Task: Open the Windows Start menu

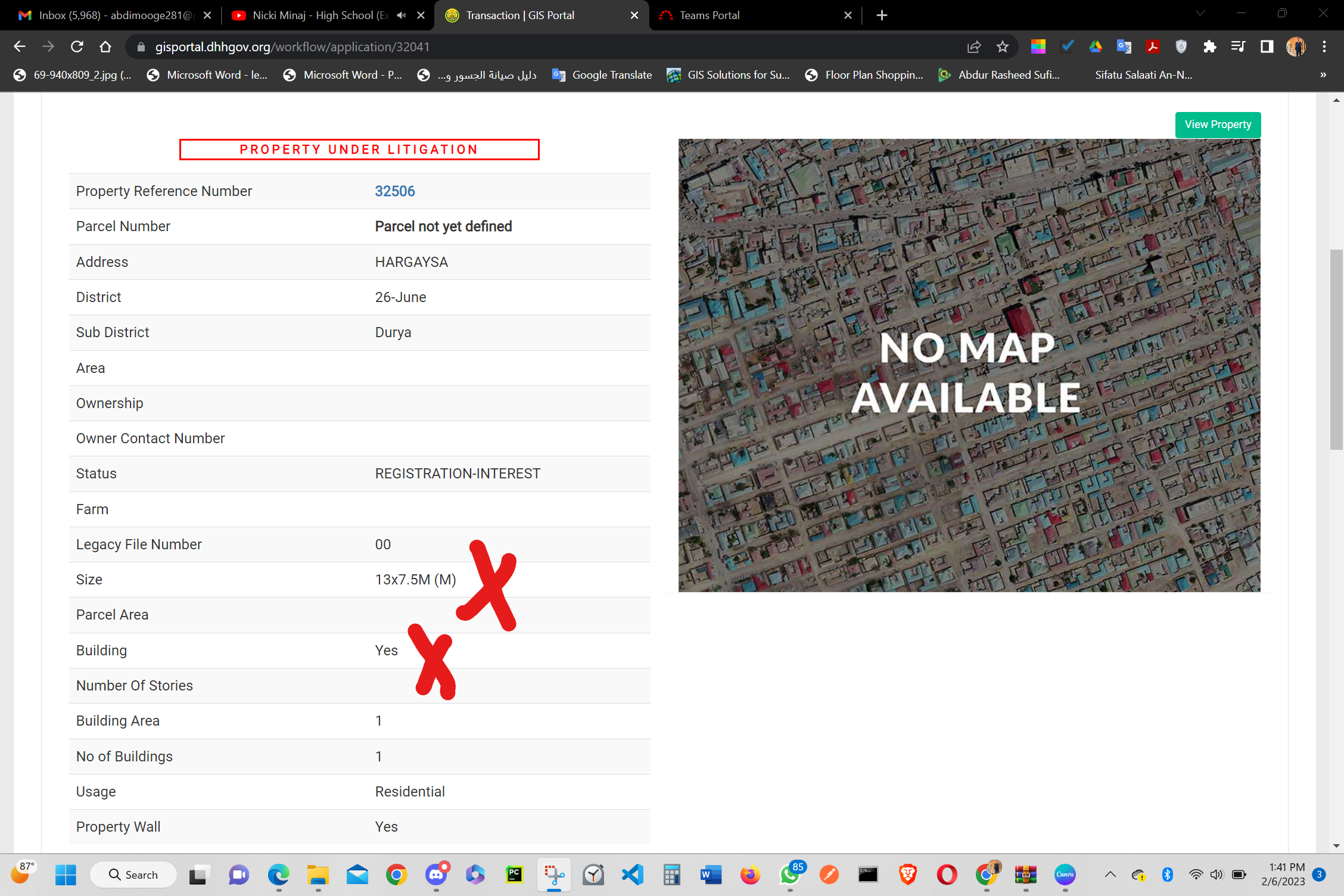Action: 66,875
